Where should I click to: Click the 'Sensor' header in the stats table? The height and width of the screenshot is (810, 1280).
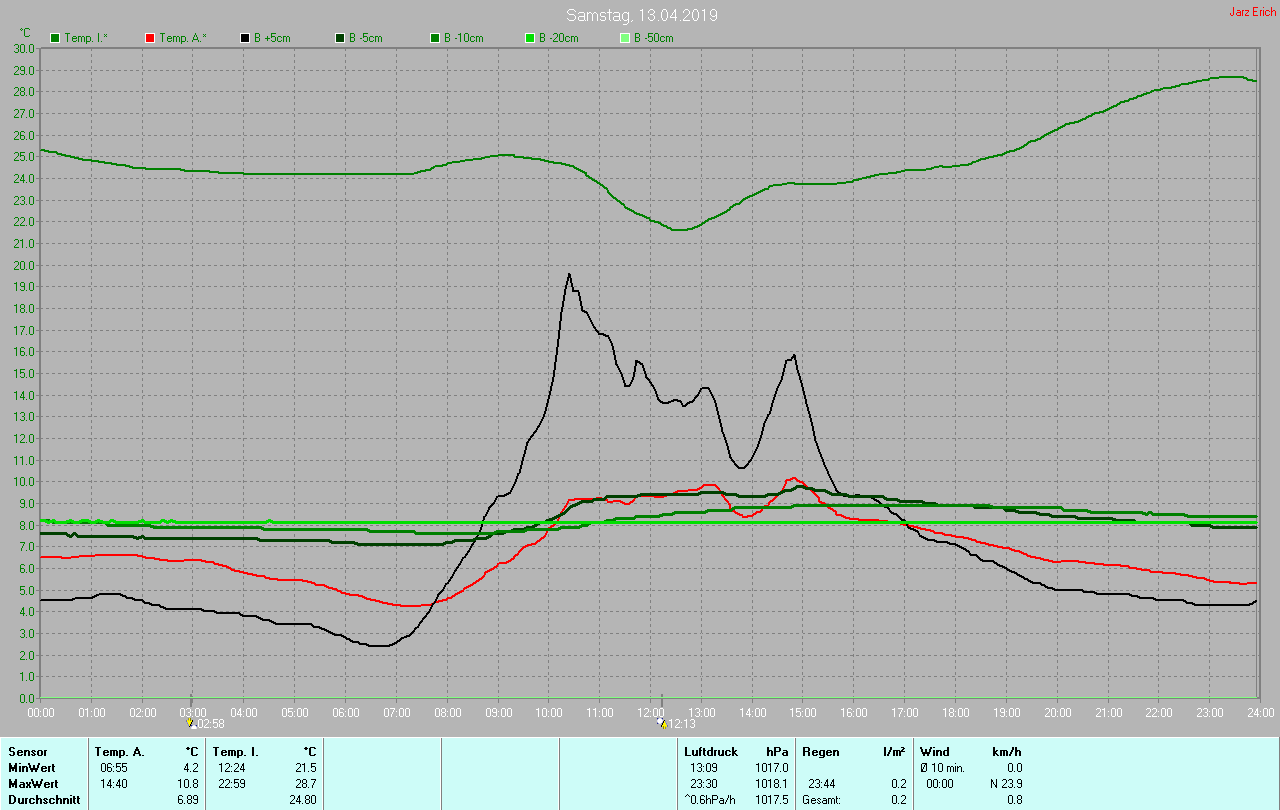26,751
